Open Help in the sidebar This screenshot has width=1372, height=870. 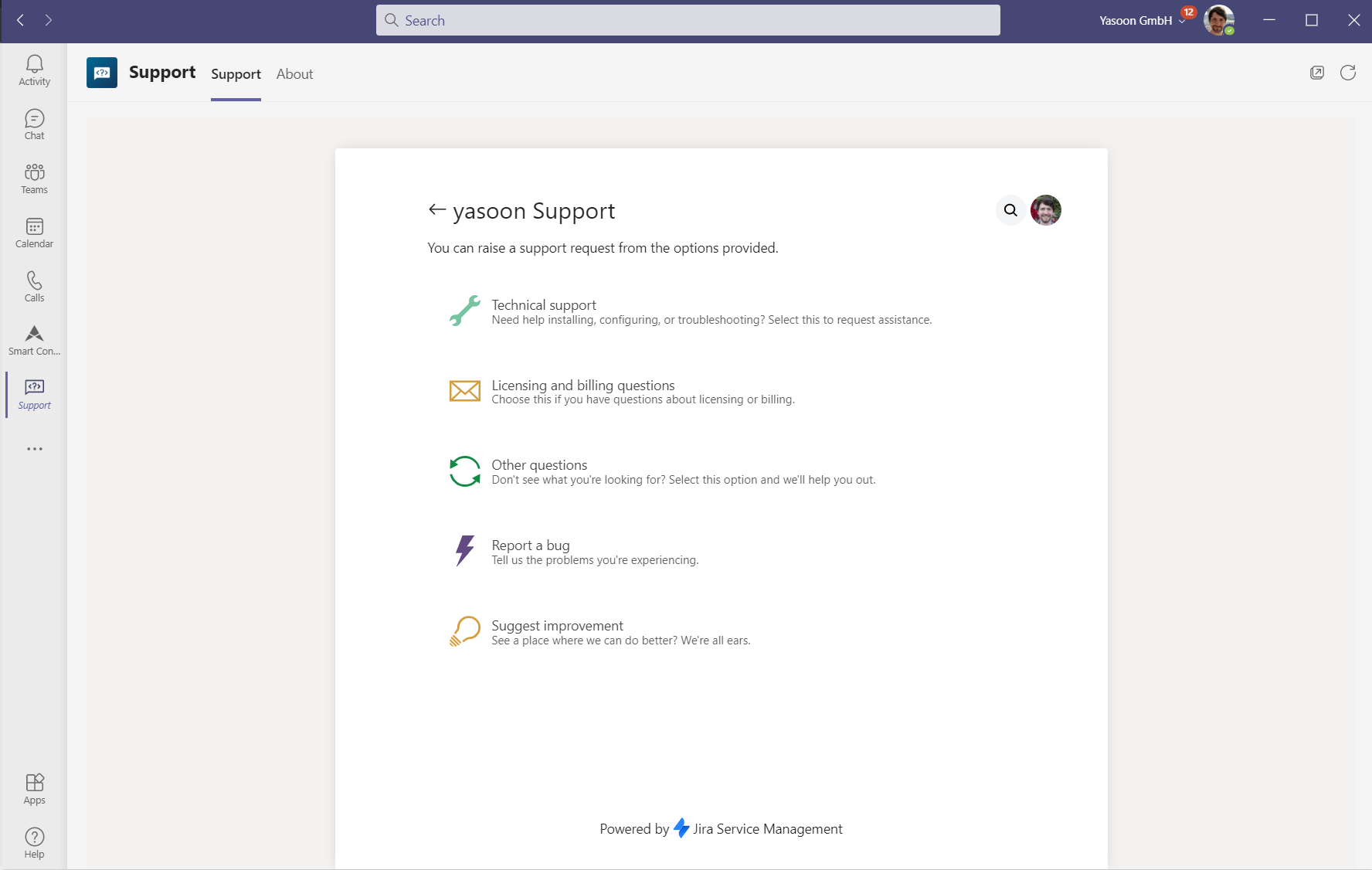pos(34,843)
